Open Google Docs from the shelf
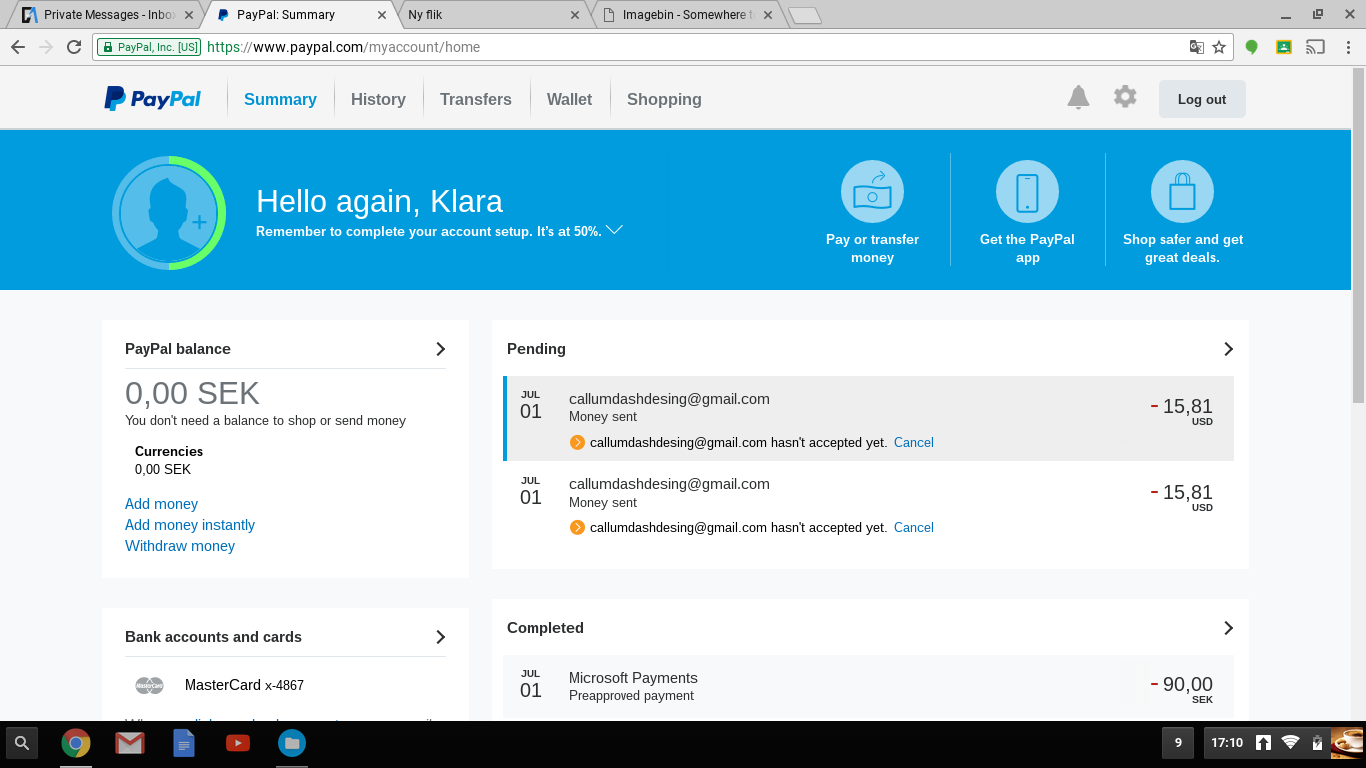Image resolution: width=1366 pixels, height=768 pixels. pyautogui.click(x=184, y=743)
